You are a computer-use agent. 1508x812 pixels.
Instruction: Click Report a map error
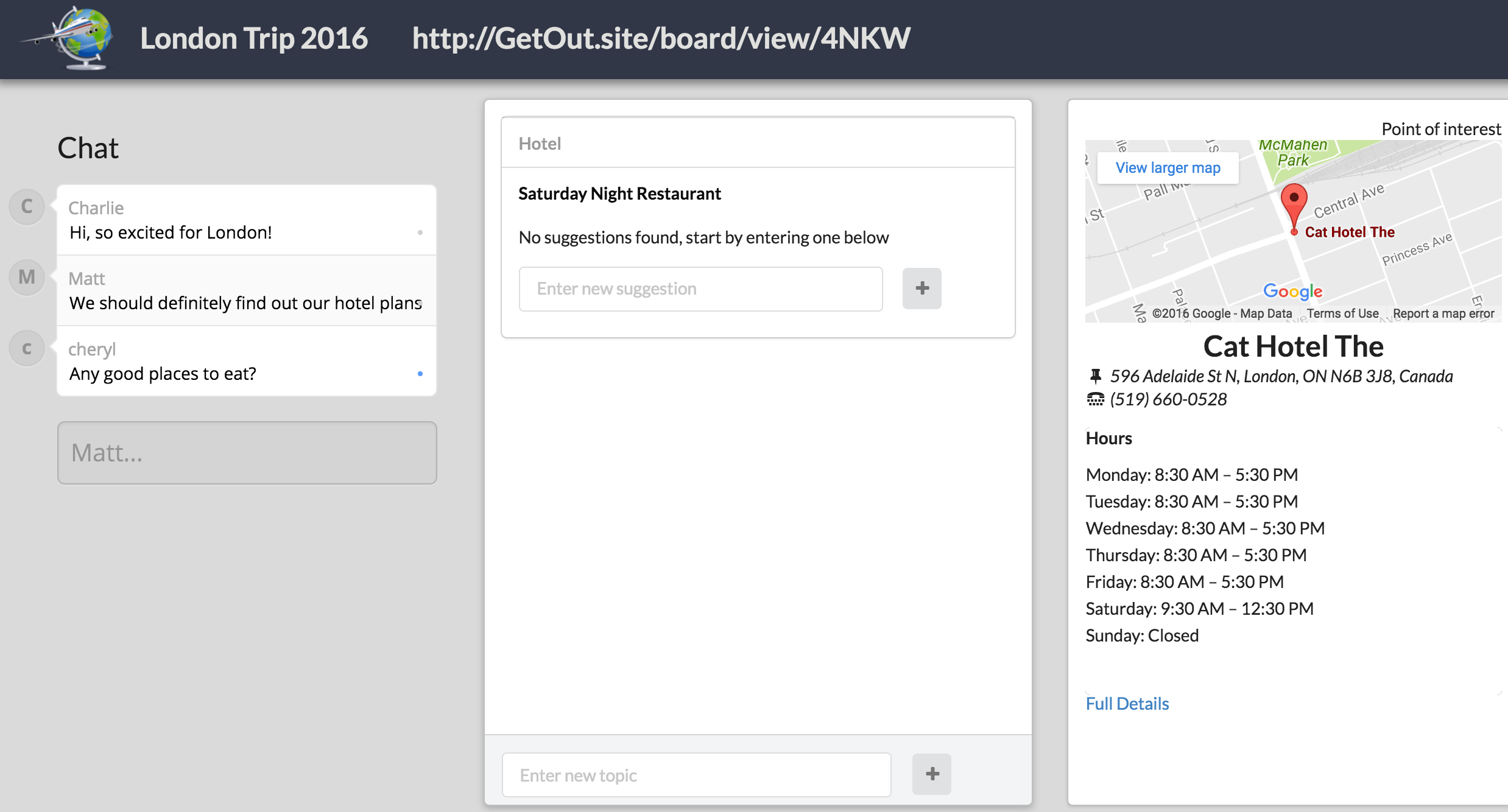coord(1443,313)
